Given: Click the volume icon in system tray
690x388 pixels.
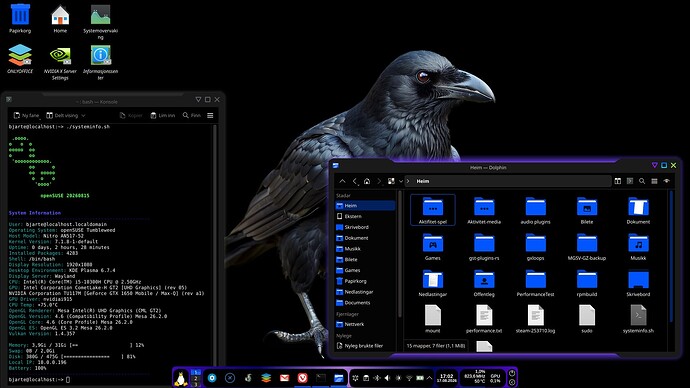Looking at the screenshot, I should coord(387,378).
